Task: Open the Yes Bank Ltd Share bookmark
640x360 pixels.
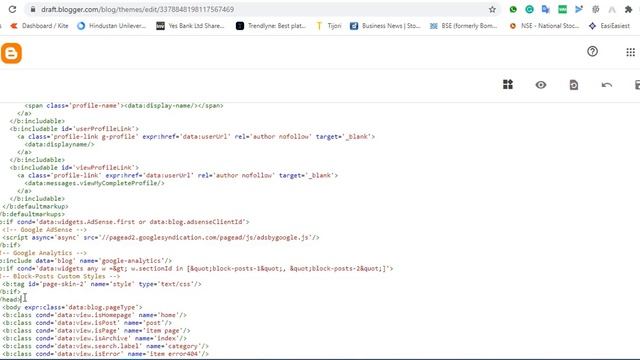Action: click(190, 26)
